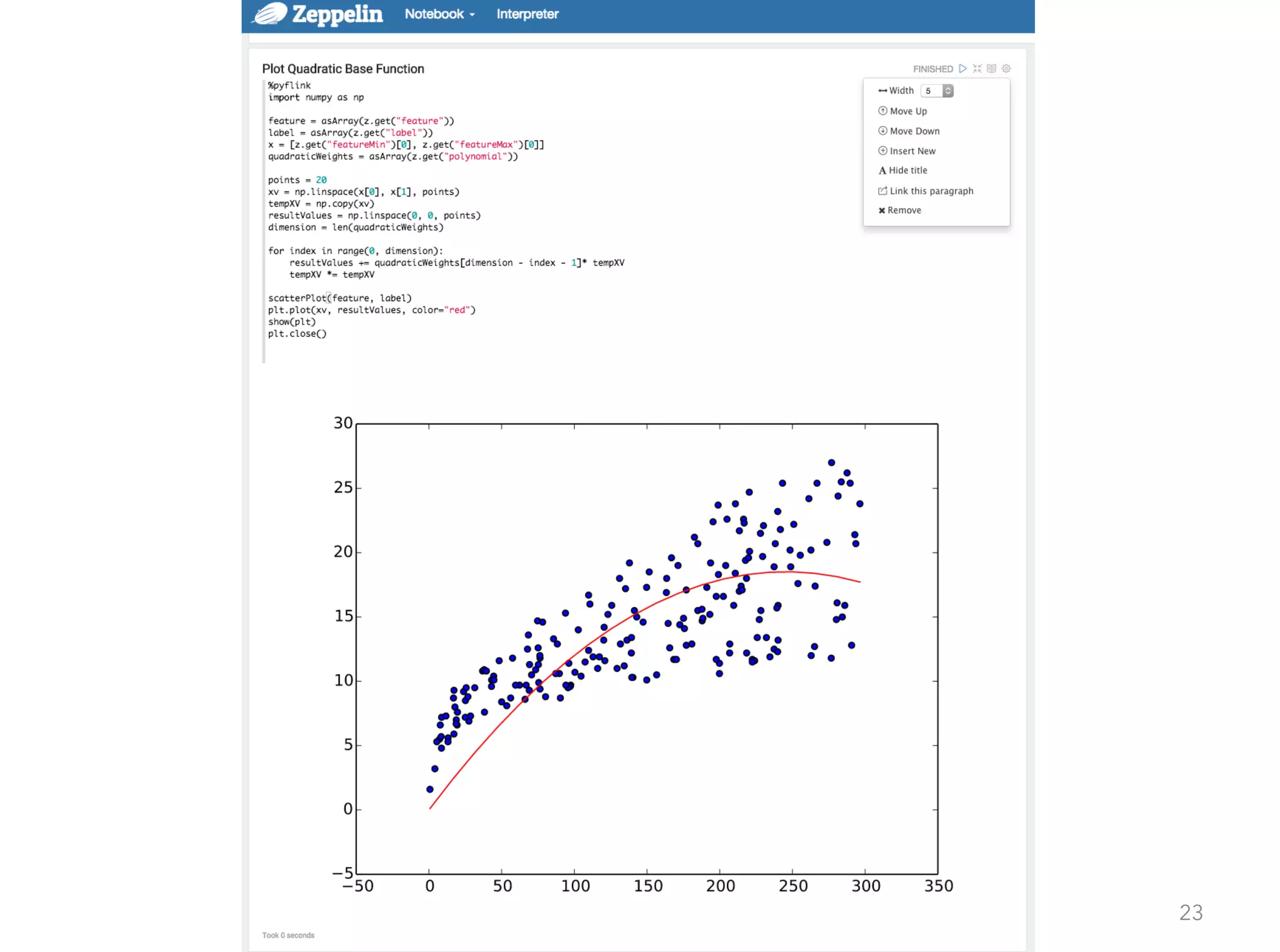
Task: Open the Notebook dropdown menu
Action: tap(439, 14)
